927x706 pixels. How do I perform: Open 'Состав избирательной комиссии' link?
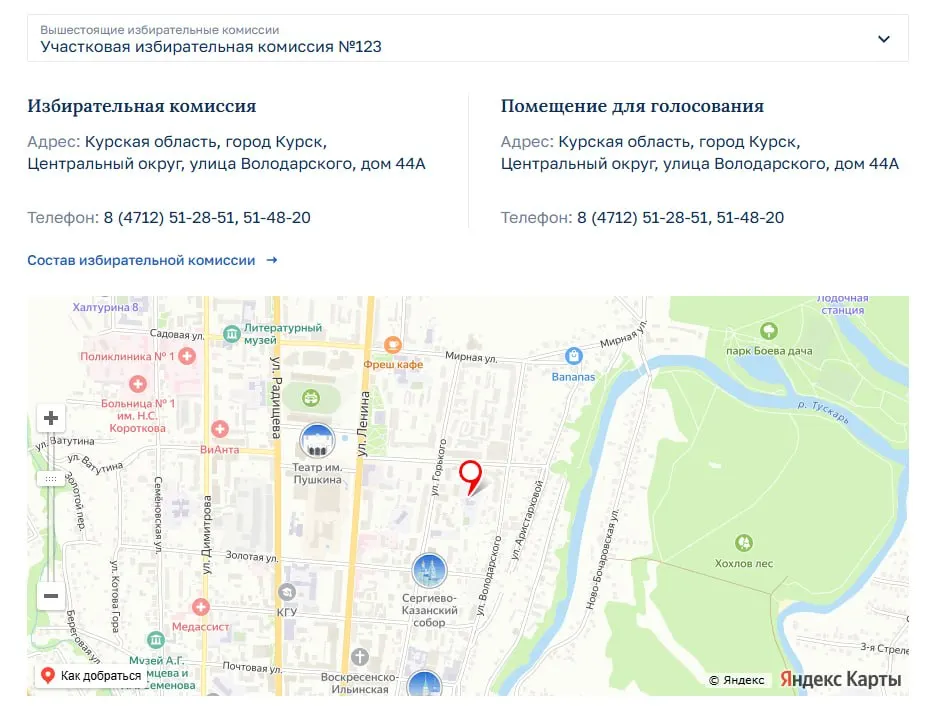(153, 260)
